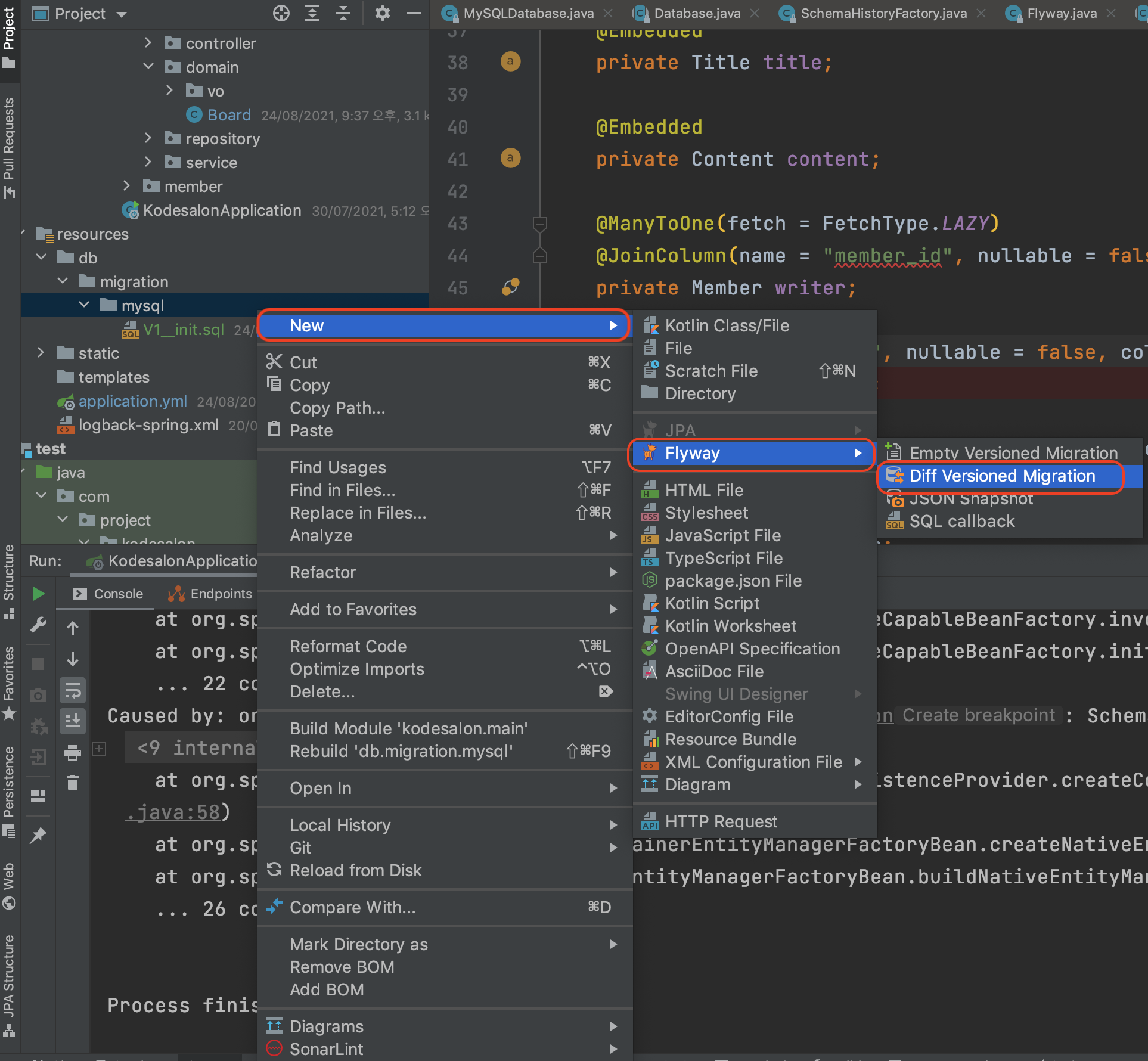Image resolution: width=1148 pixels, height=1061 pixels.
Task: Toggle Soft-Wrap icon in console toolbar
Action: coord(73,691)
